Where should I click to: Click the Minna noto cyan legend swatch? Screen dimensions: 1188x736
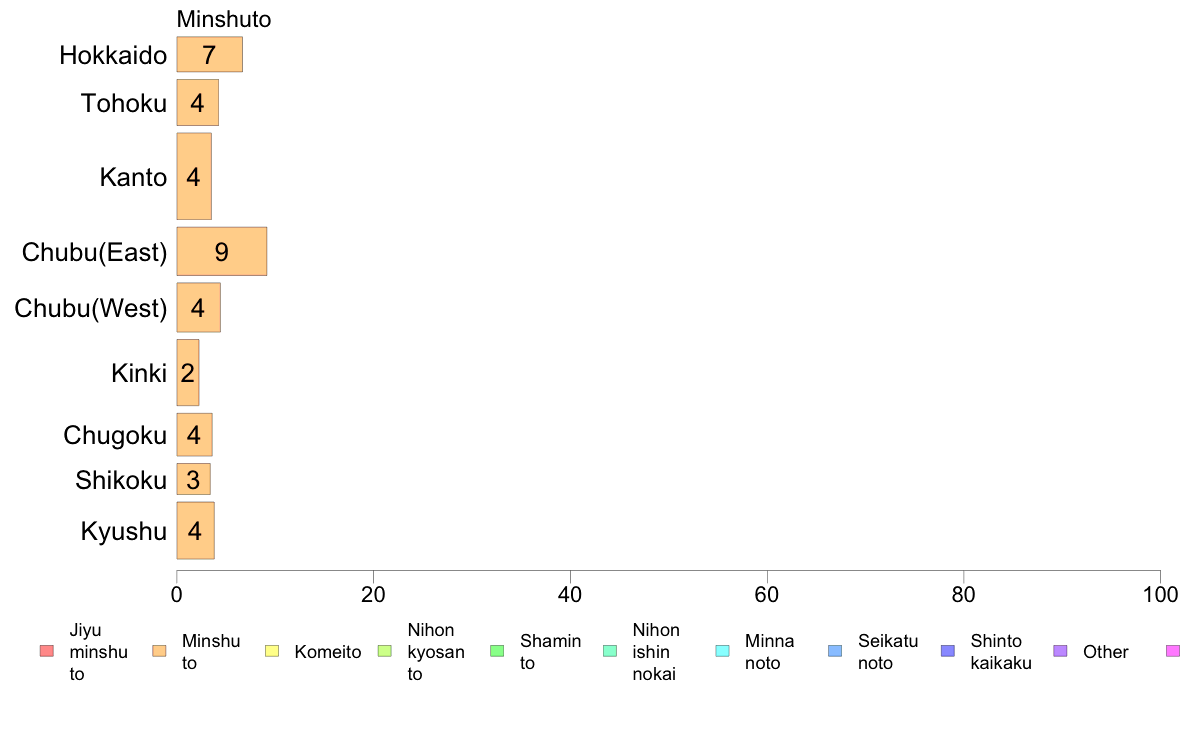point(723,651)
